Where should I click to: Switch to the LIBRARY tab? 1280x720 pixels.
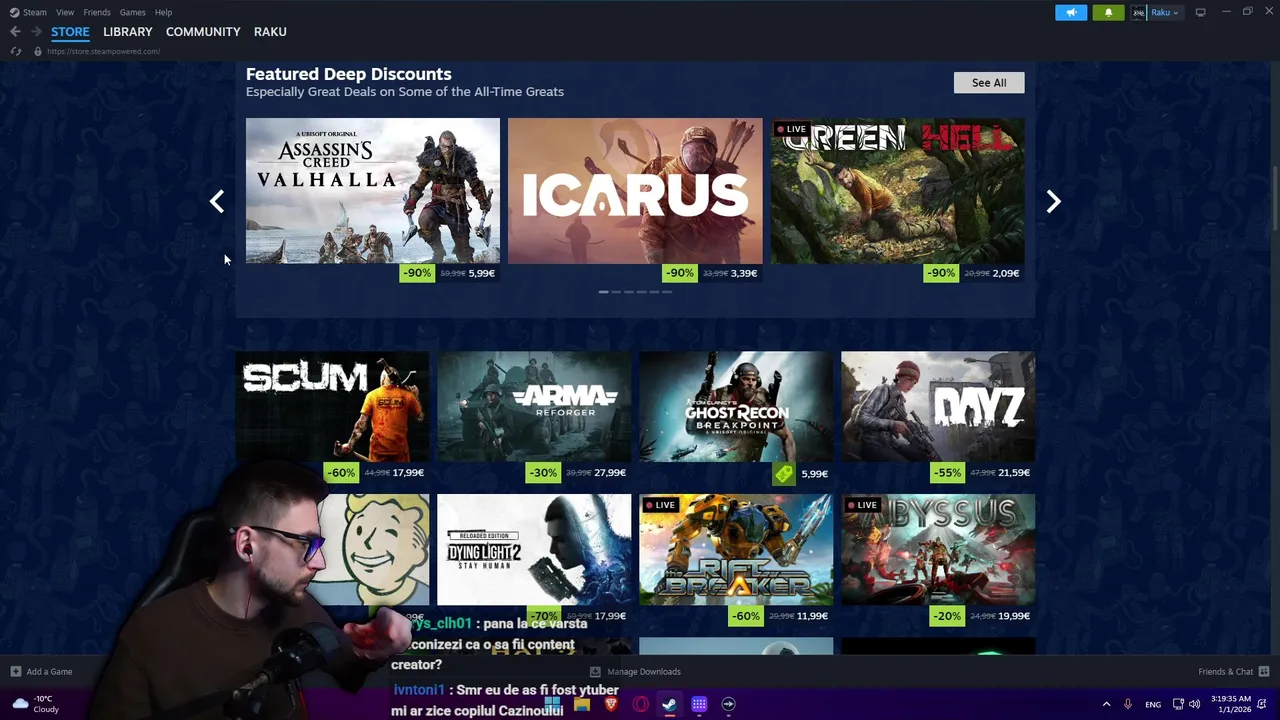coord(128,32)
